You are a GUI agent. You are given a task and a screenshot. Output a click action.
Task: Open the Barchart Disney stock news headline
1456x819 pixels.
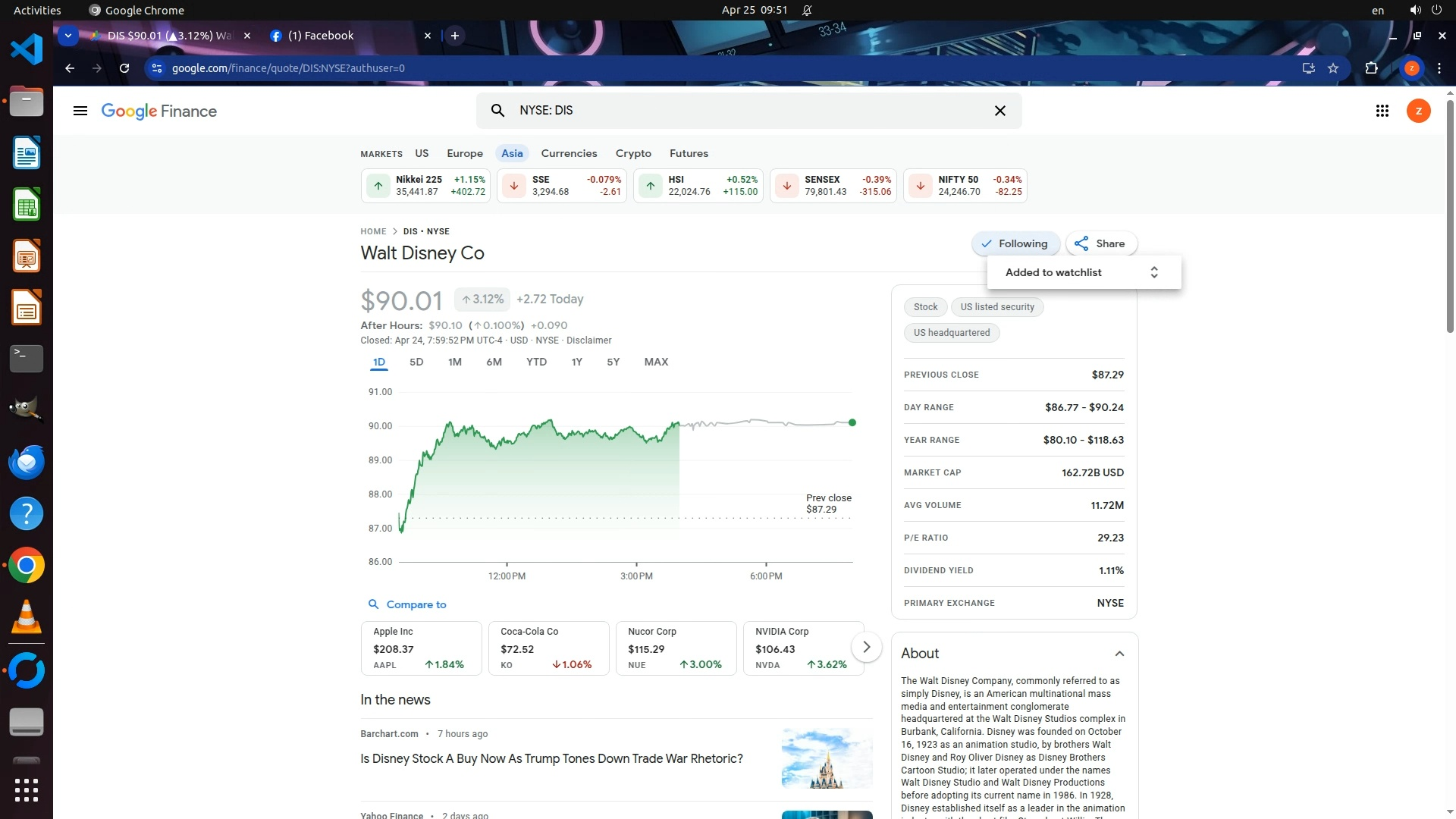point(551,758)
